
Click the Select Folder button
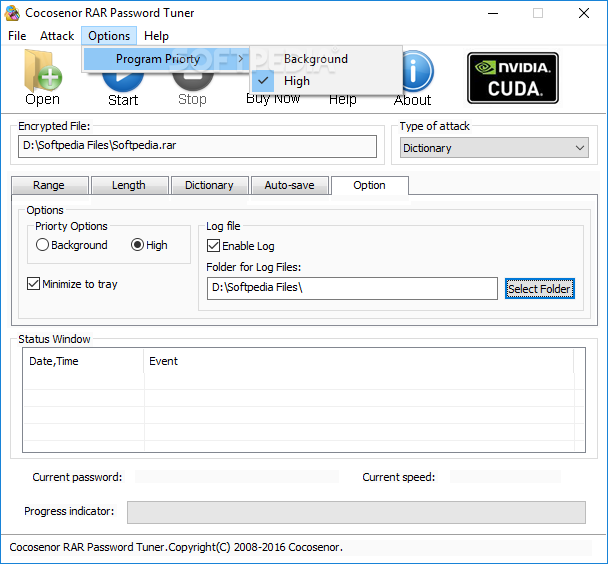tap(539, 289)
